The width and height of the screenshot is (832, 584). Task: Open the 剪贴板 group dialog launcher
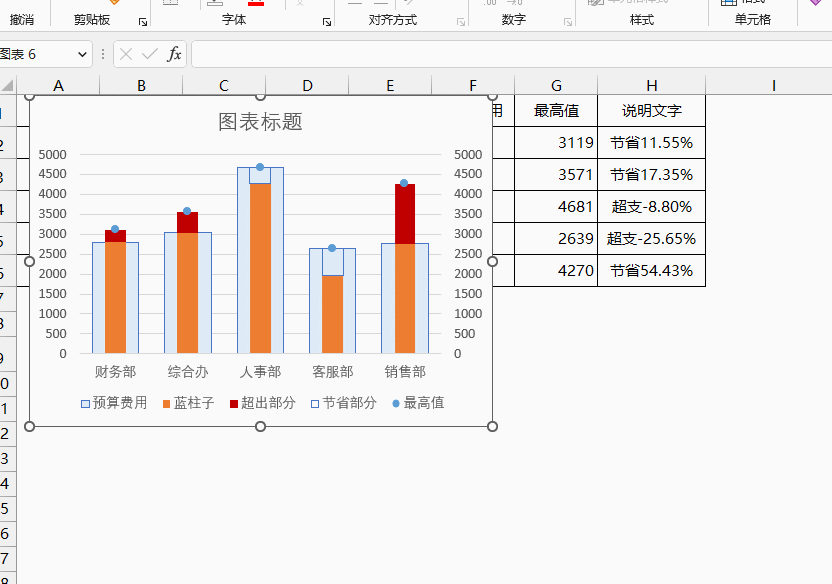[143, 22]
